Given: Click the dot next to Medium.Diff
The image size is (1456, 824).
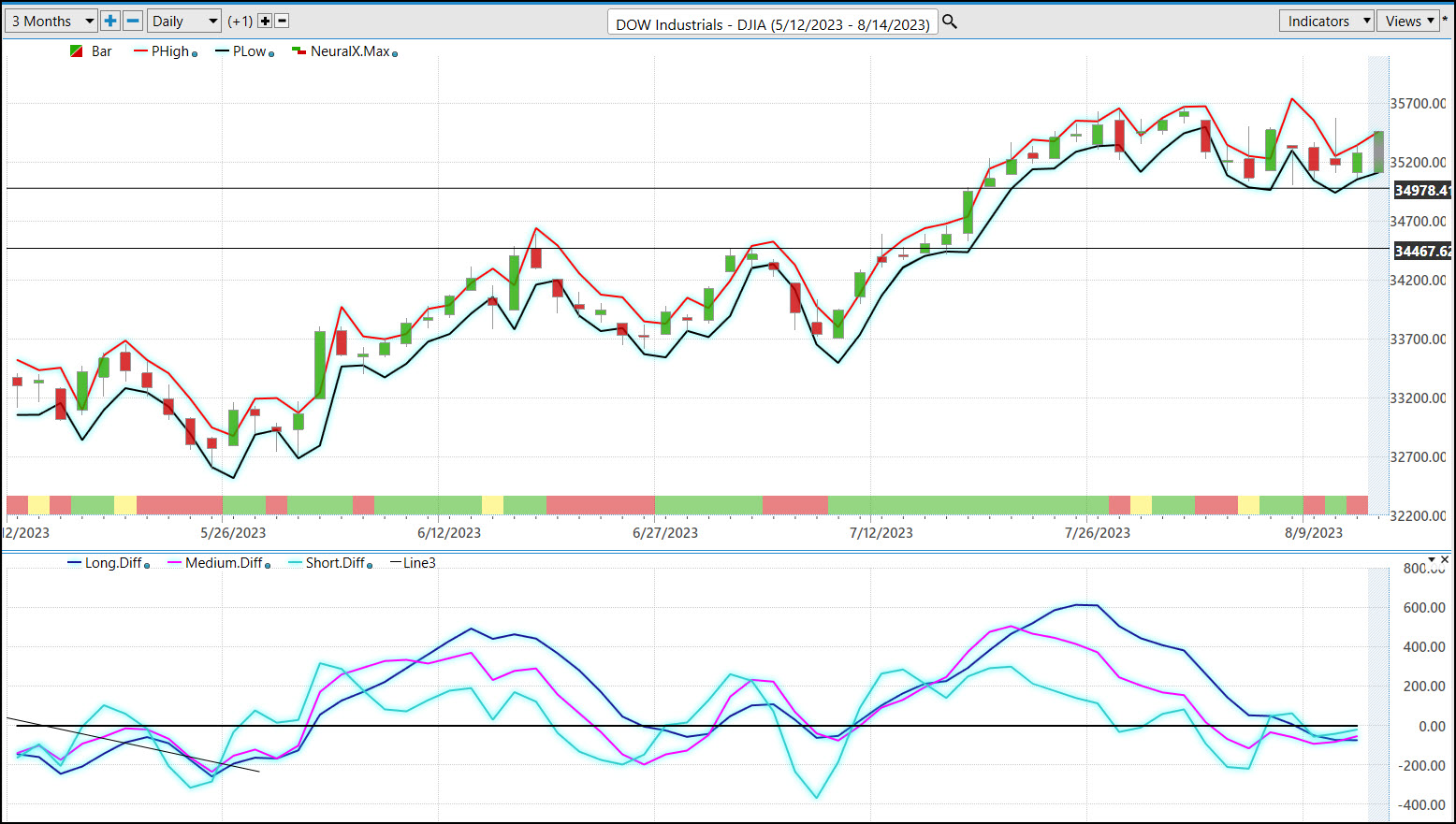Looking at the screenshot, I should (x=268, y=566).
